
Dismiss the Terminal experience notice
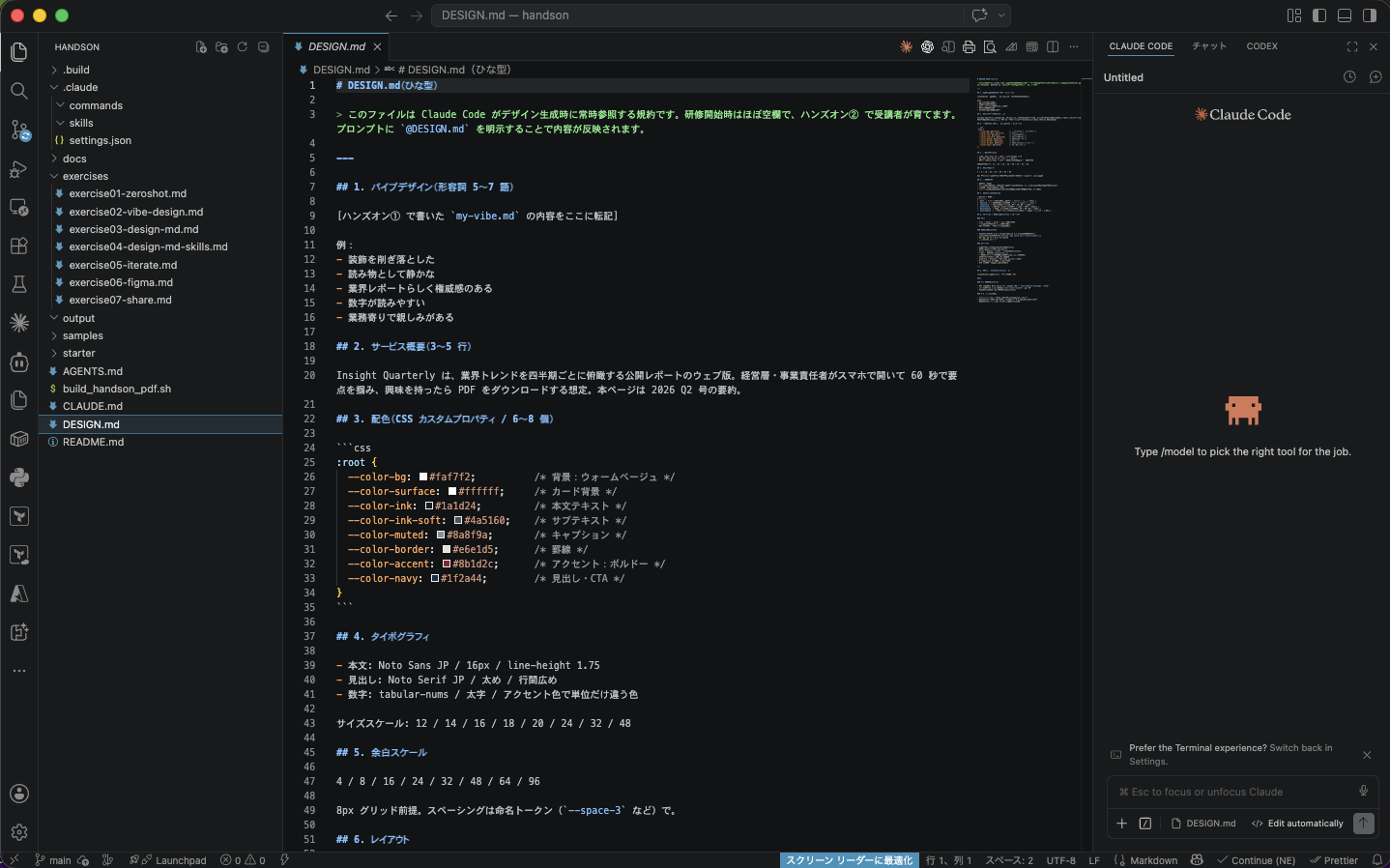tap(1367, 755)
